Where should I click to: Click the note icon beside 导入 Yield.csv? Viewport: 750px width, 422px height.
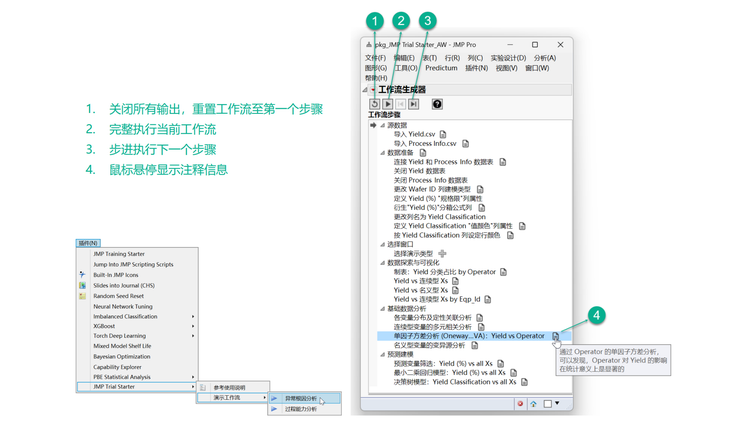pos(443,134)
